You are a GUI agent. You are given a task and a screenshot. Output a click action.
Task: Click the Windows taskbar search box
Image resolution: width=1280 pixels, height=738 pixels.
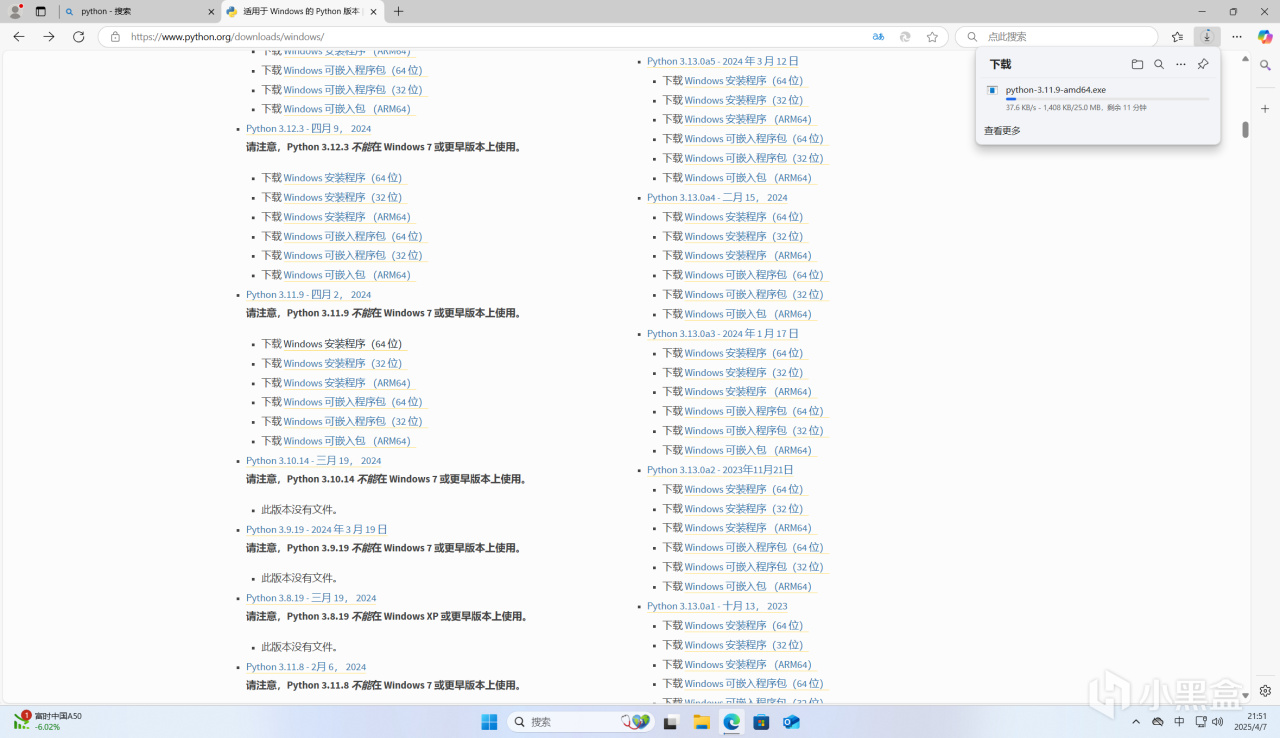click(x=580, y=722)
